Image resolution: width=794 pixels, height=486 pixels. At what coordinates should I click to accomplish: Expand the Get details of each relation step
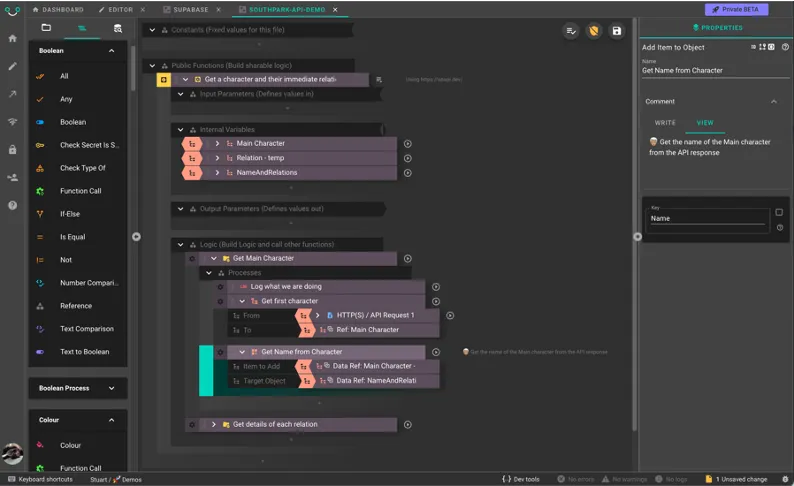214,425
